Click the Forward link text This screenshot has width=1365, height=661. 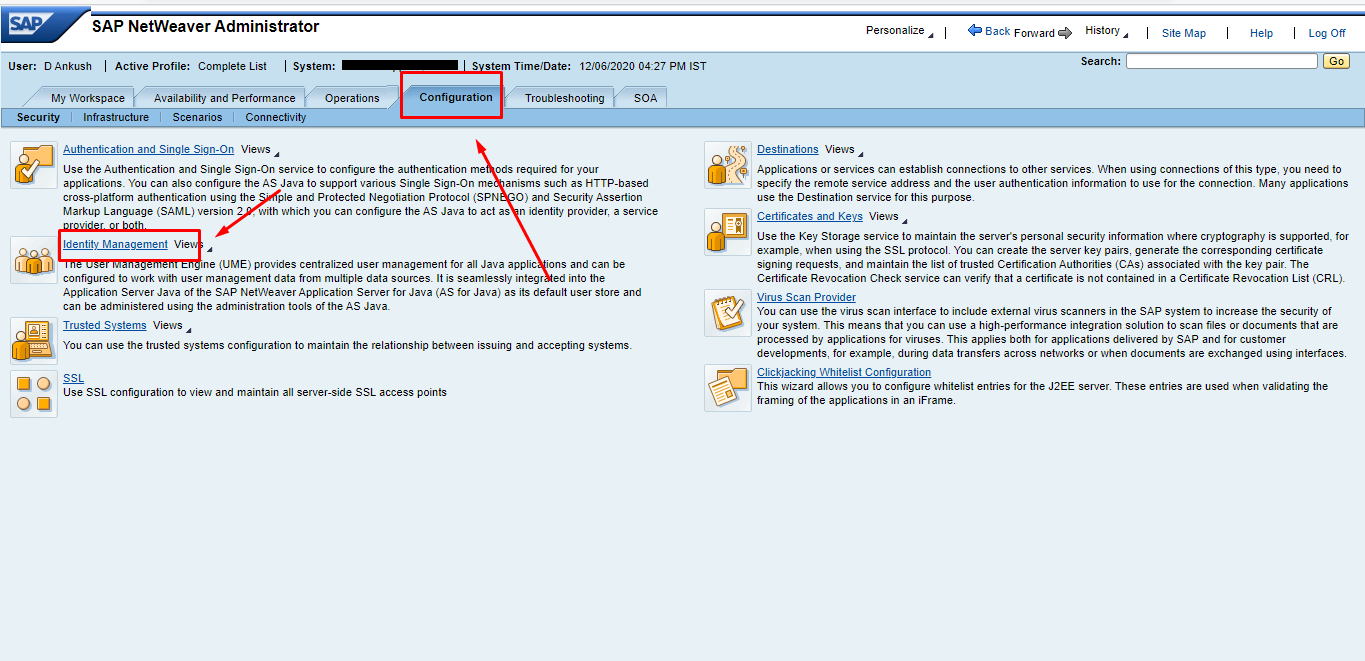(x=1034, y=33)
